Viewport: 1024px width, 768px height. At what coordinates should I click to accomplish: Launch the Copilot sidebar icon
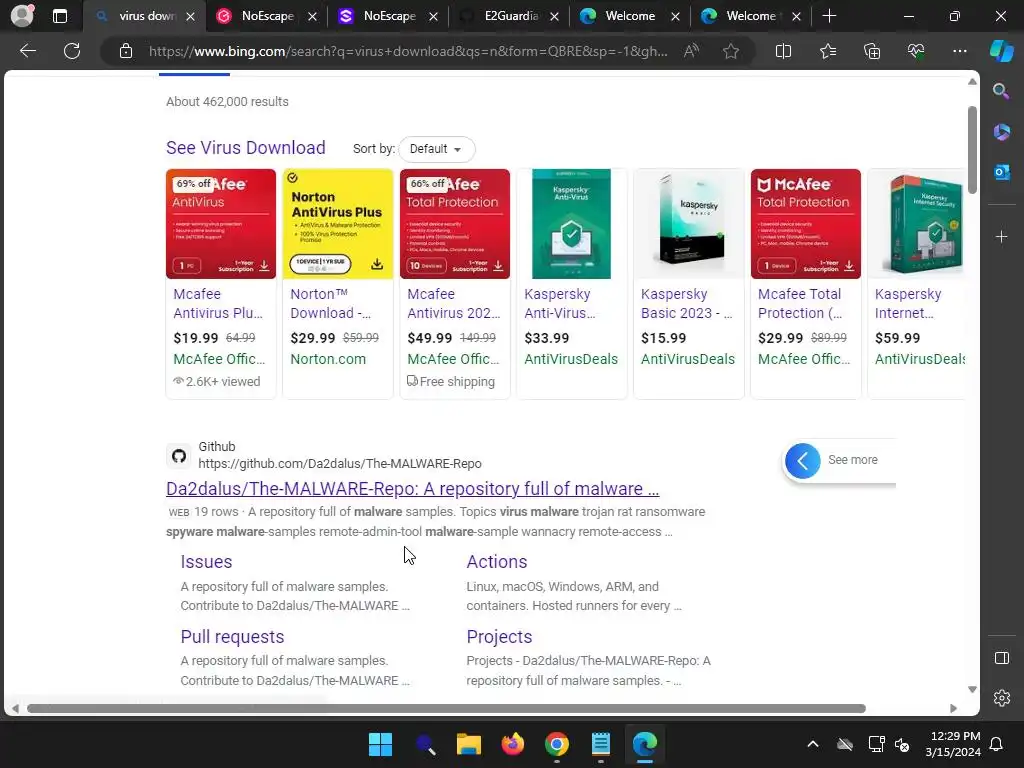click(1001, 51)
